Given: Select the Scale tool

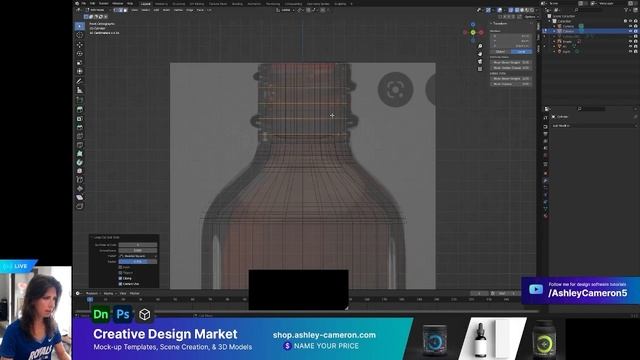Looking at the screenshot, I should point(80,62).
